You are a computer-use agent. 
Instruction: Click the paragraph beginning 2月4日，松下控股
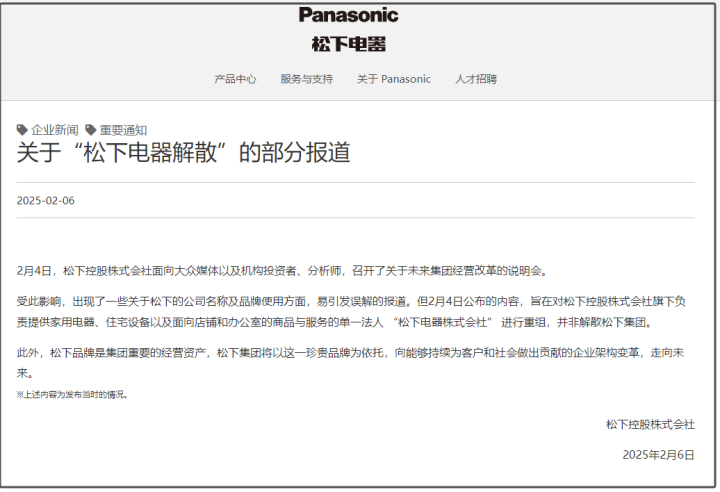[x=283, y=271]
